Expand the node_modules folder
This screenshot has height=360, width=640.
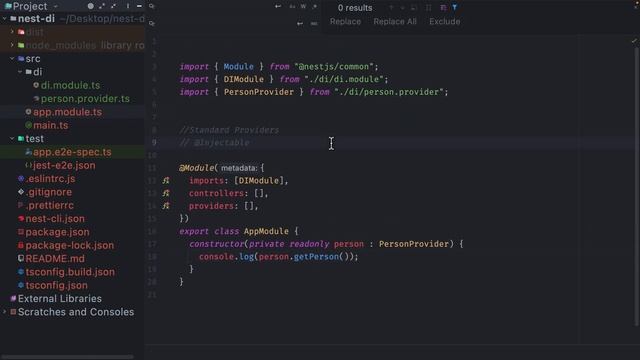point(12,45)
